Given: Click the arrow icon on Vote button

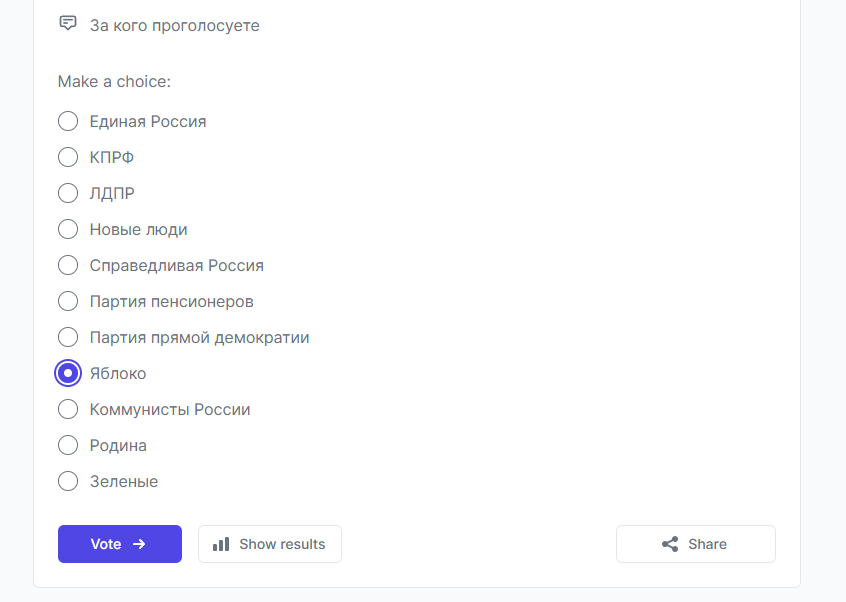Looking at the screenshot, I should 139,544.
